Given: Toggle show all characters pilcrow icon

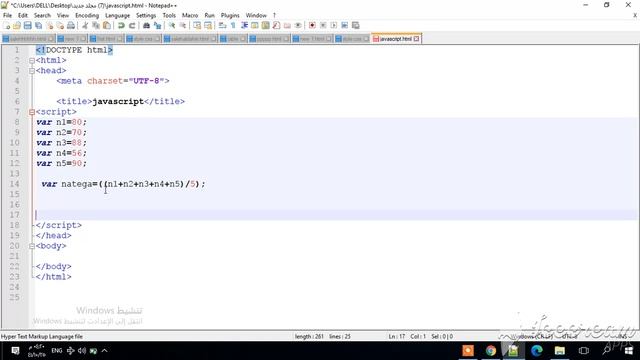Looking at the screenshot, I should point(233,25).
